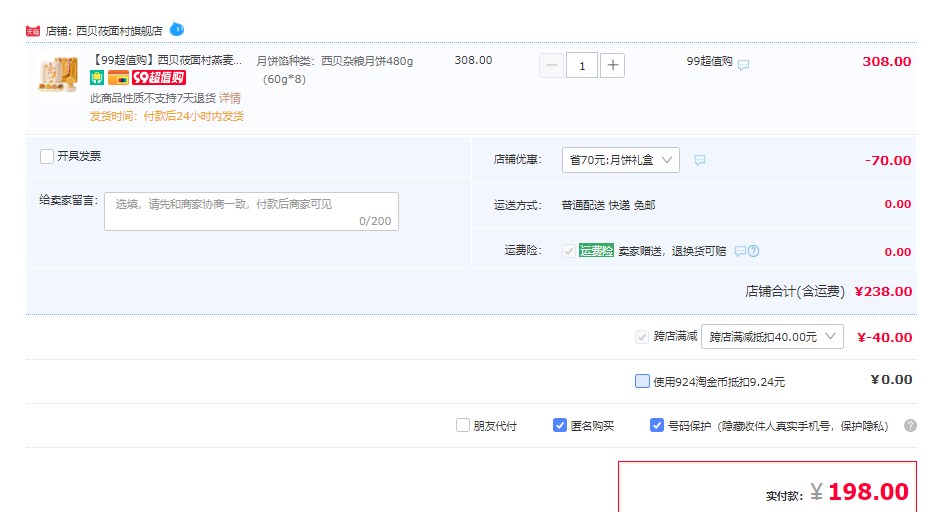Click the ¥-40.00 cross-store discount amount

pyautogui.click(x=885, y=338)
